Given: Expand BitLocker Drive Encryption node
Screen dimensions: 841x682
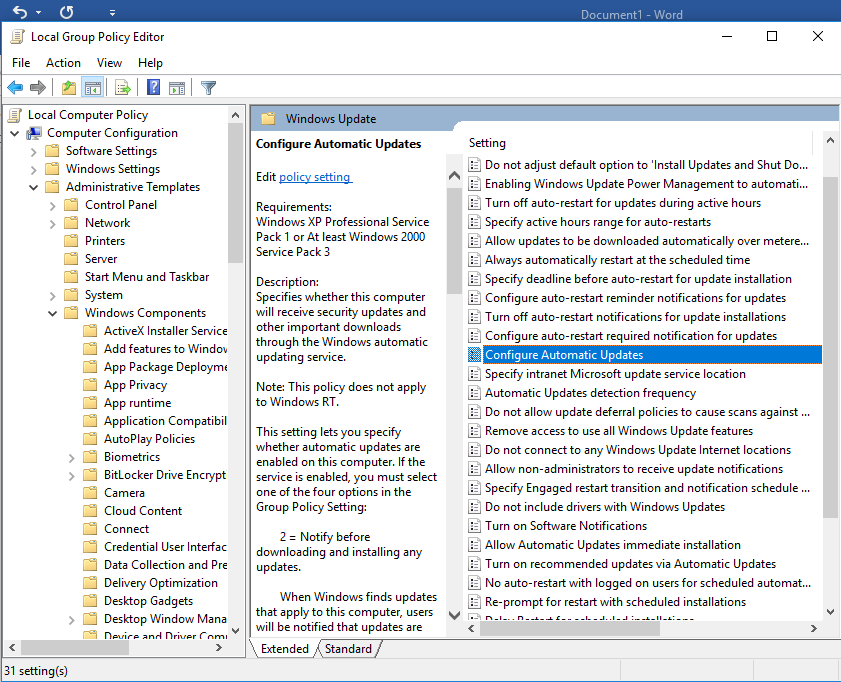Looking at the screenshot, I should pos(71,476).
